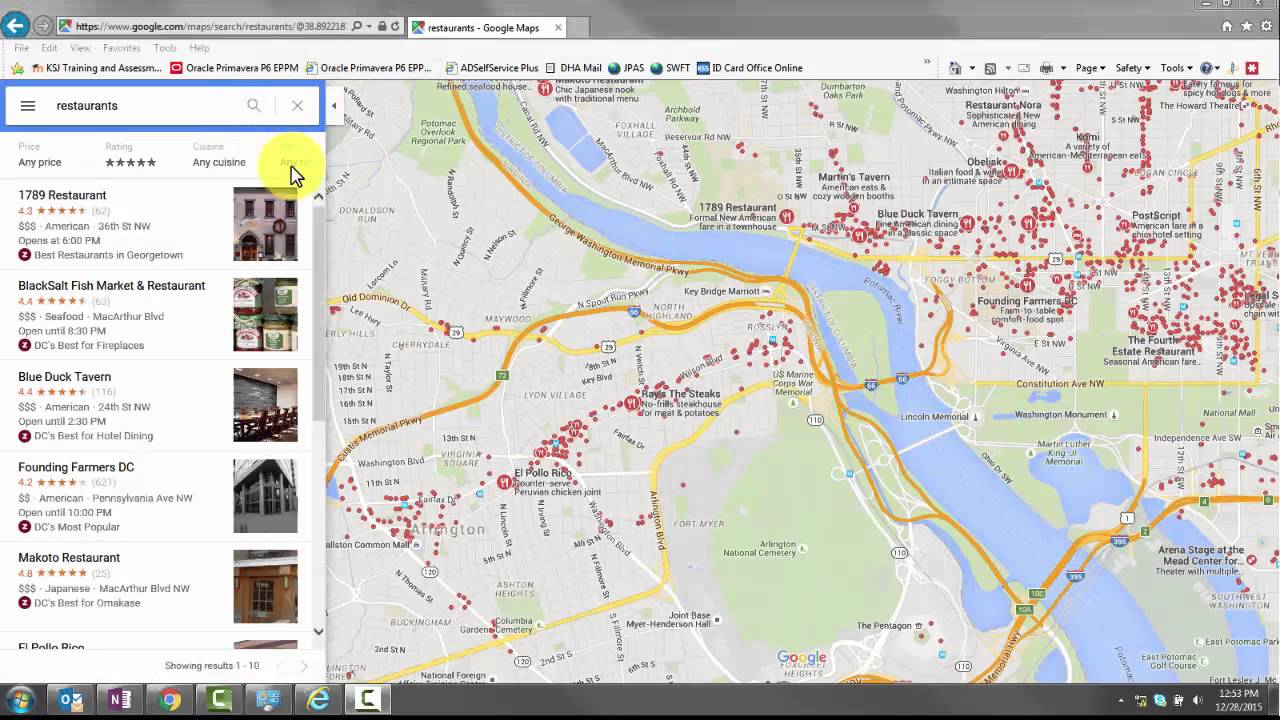1280x720 pixels.
Task: Collapse the side results panel arrow
Action: point(334,105)
